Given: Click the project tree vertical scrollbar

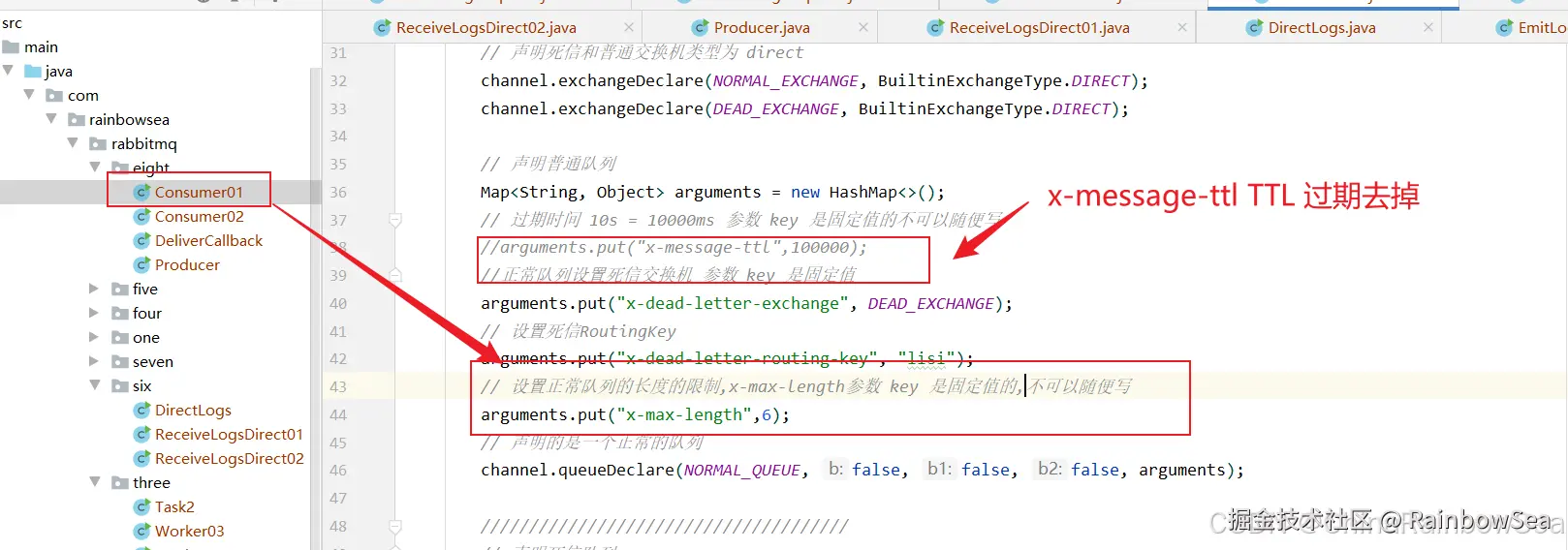Looking at the screenshot, I should (x=315, y=309).
